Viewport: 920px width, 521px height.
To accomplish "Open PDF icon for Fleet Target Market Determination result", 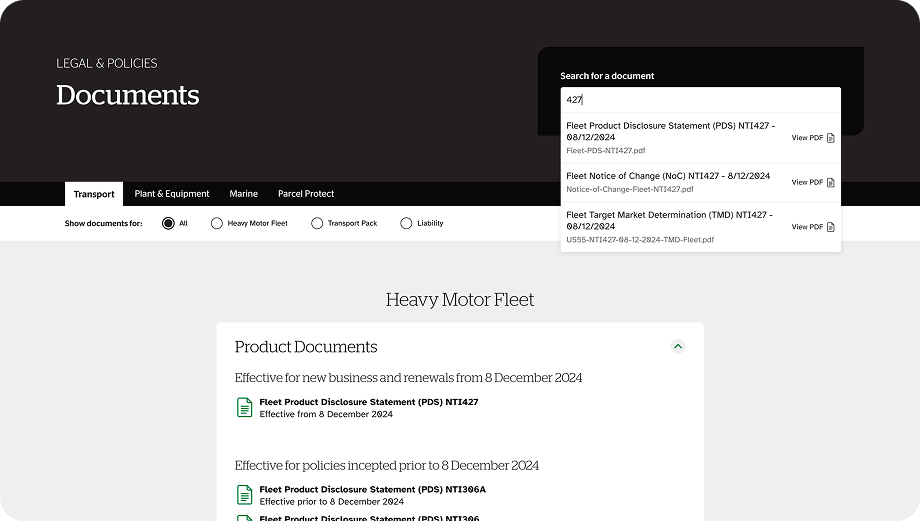I will (x=830, y=227).
